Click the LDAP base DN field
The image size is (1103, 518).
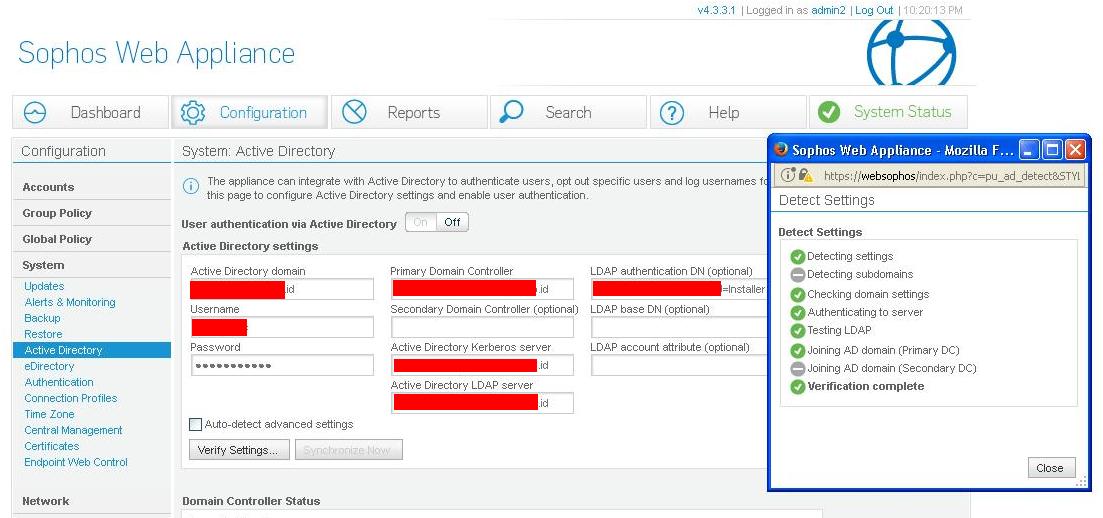pos(679,327)
